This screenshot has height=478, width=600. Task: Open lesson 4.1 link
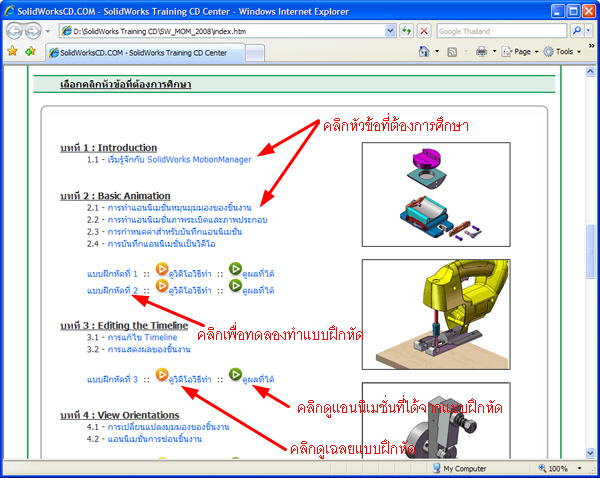coord(168,427)
